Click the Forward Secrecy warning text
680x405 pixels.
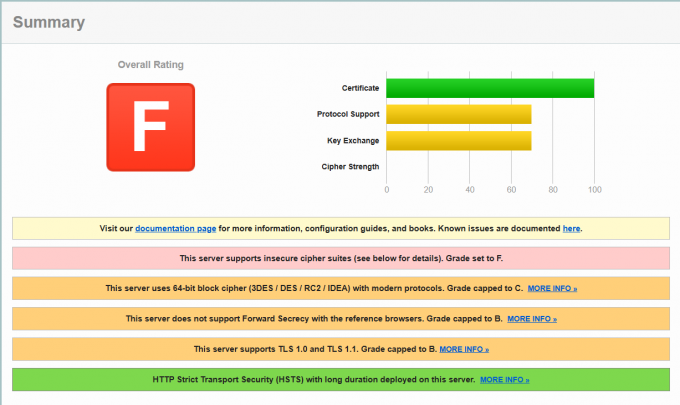pyautogui.click(x=314, y=319)
